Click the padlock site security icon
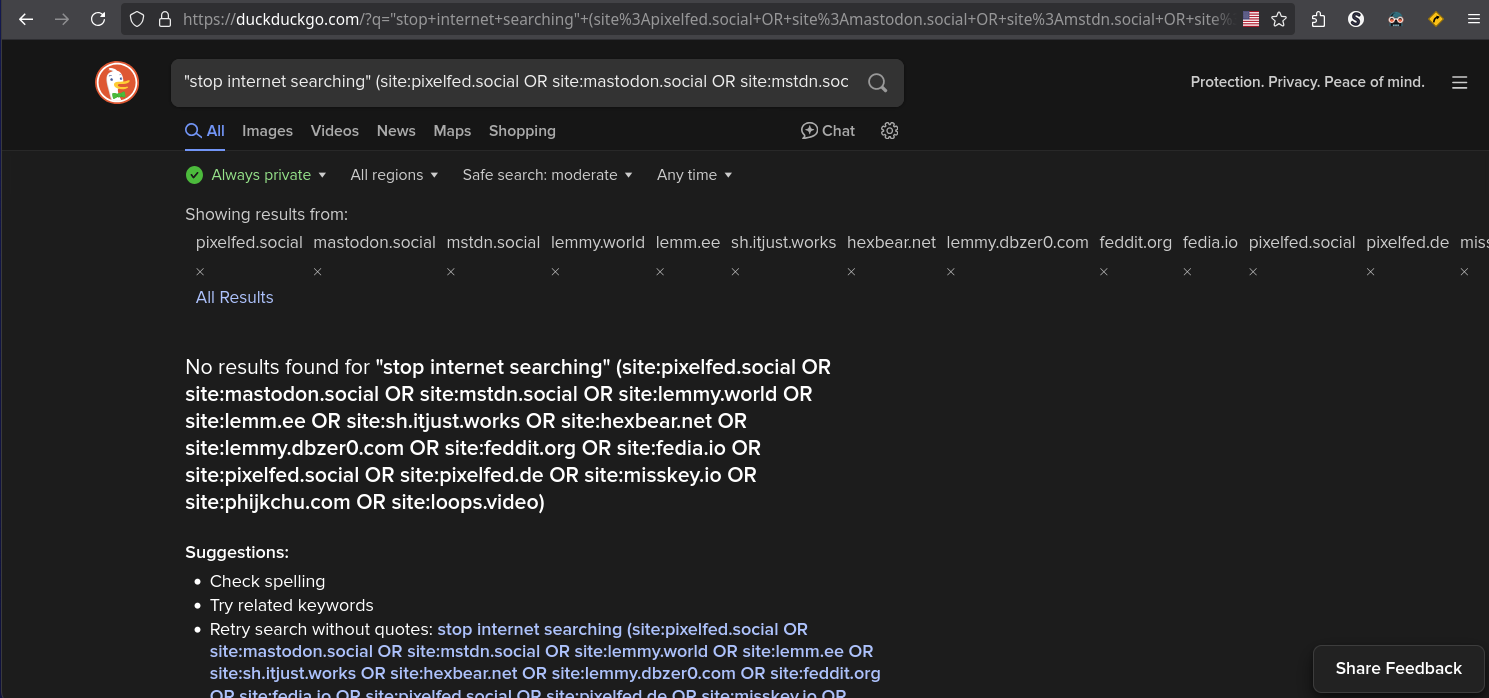This screenshot has height=698, width=1489. pyautogui.click(x=165, y=19)
